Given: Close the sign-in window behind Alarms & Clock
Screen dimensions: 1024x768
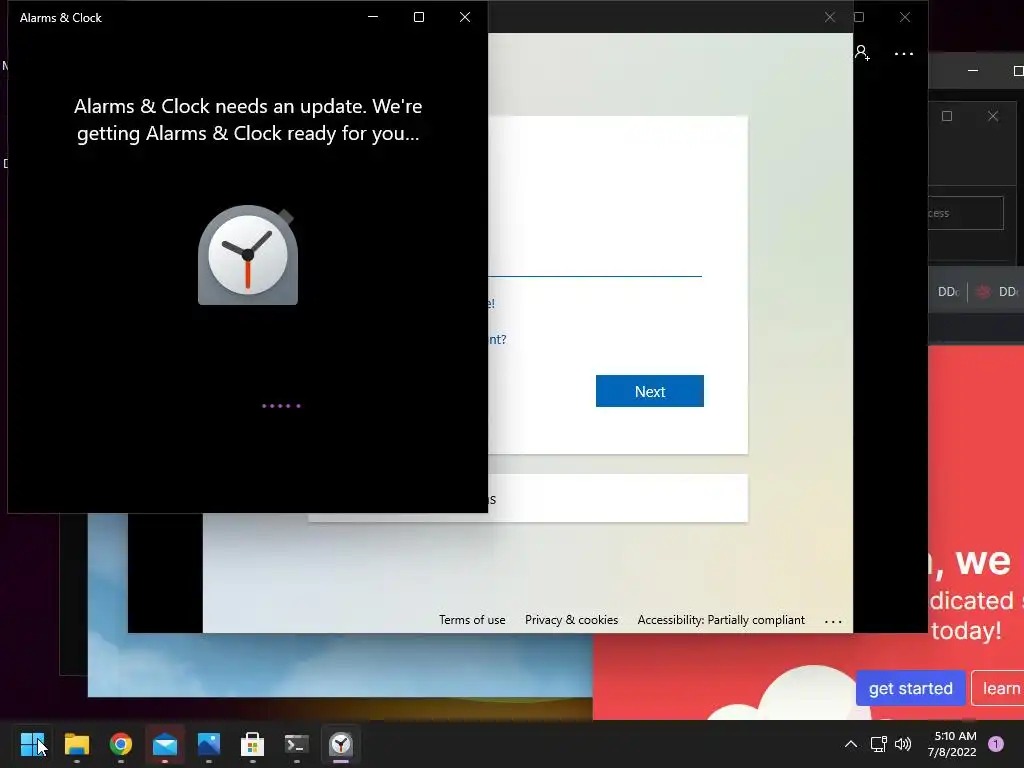Looking at the screenshot, I should [829, 17].
